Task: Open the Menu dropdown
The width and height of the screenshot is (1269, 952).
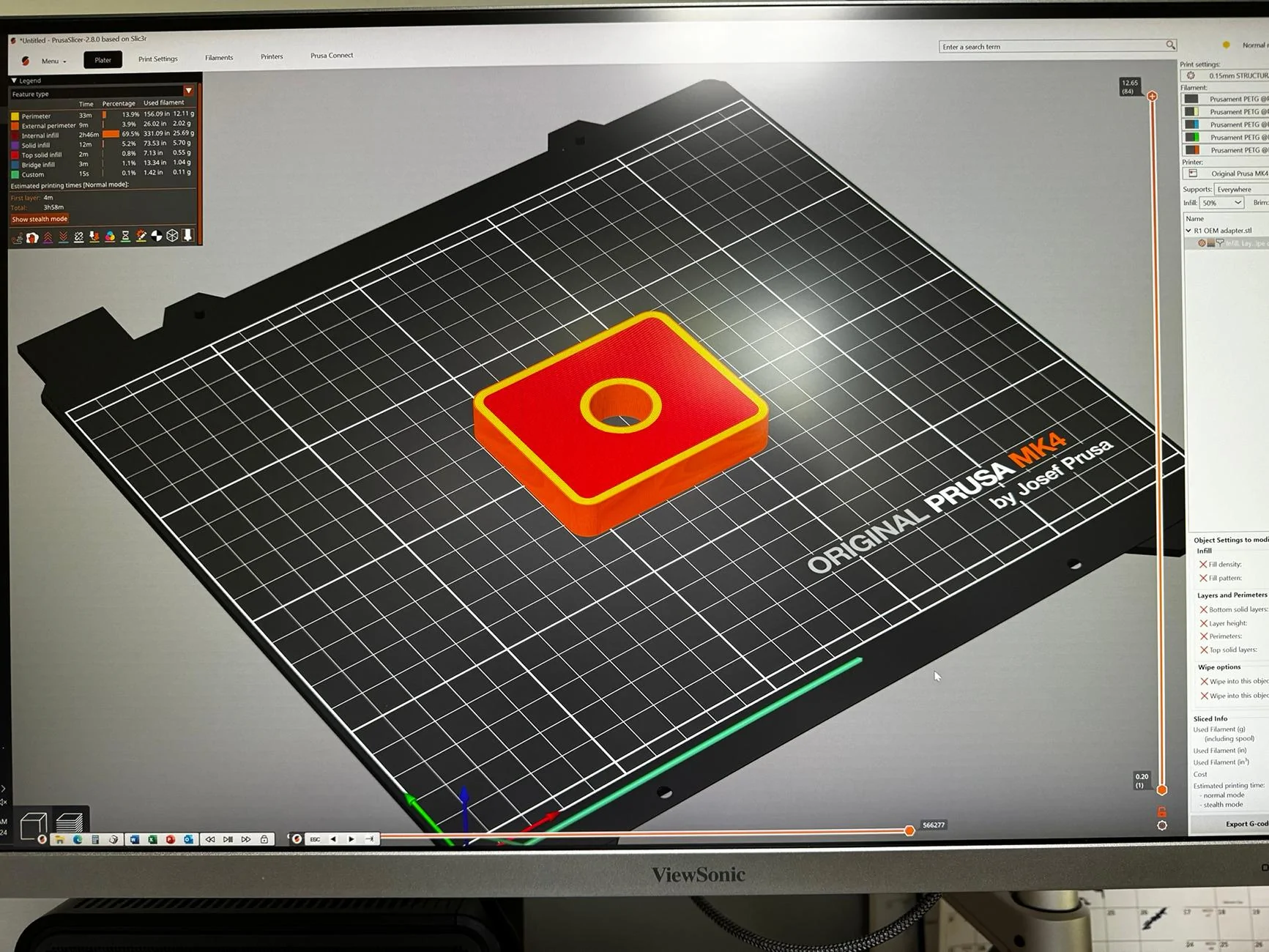Action: (x=53, y=61)
